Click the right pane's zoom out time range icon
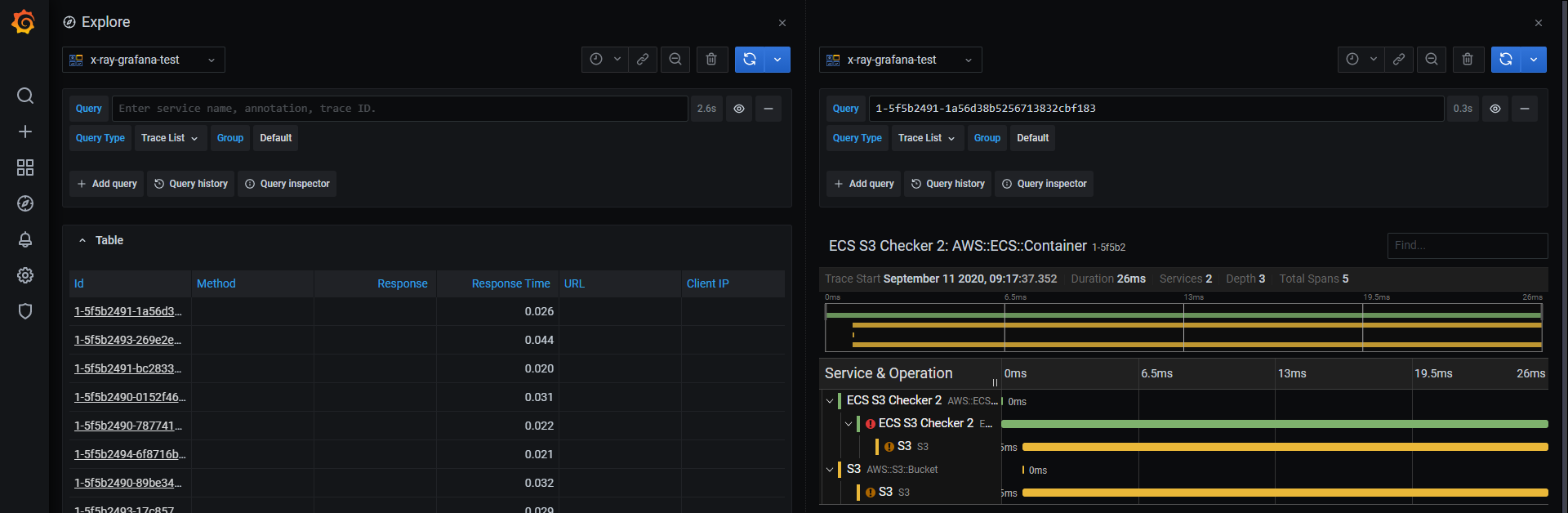The height and width of the screenshot is (513, 1568). [x=1432, y=60]
